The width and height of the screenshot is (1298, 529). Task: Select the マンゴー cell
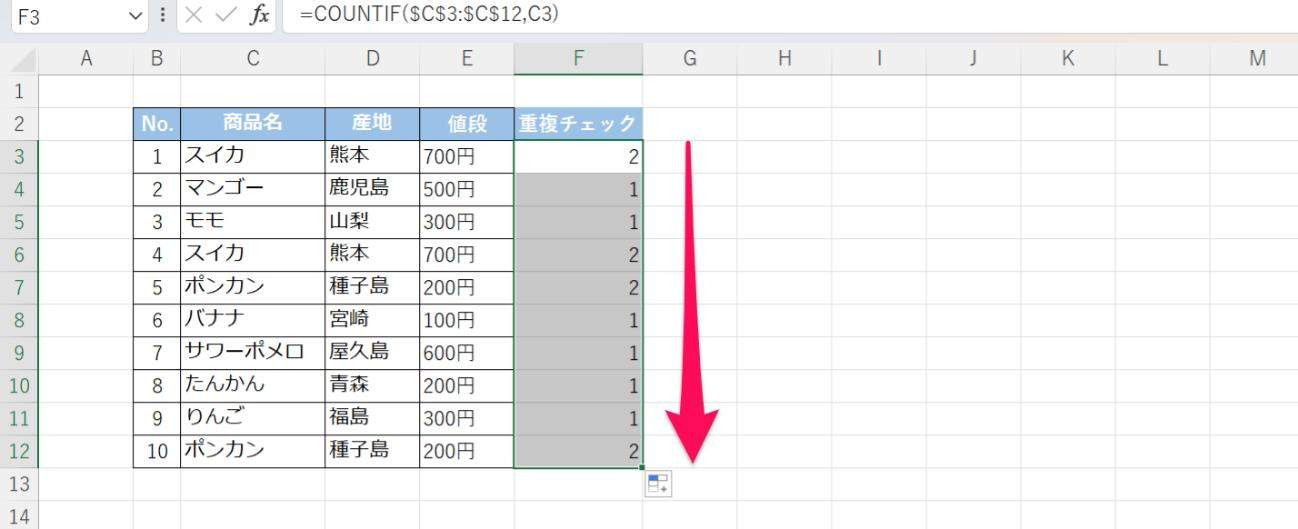[253, 190]
